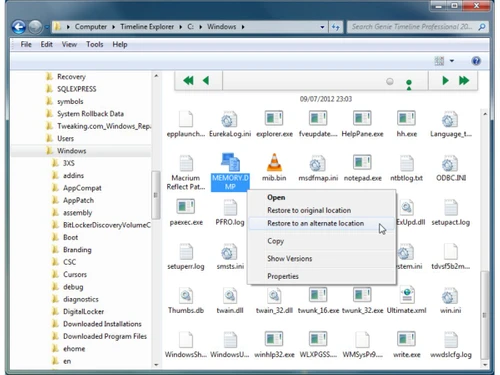Select the AppCompat folder in the tree
Viewport: 500px width, 375px height.
tap(82, 188)
